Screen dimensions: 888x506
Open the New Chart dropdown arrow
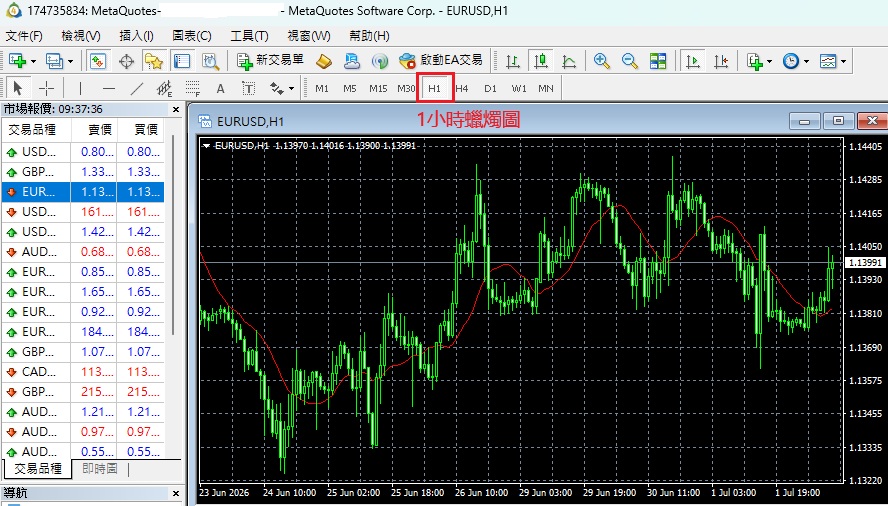[x=33, y=61]
